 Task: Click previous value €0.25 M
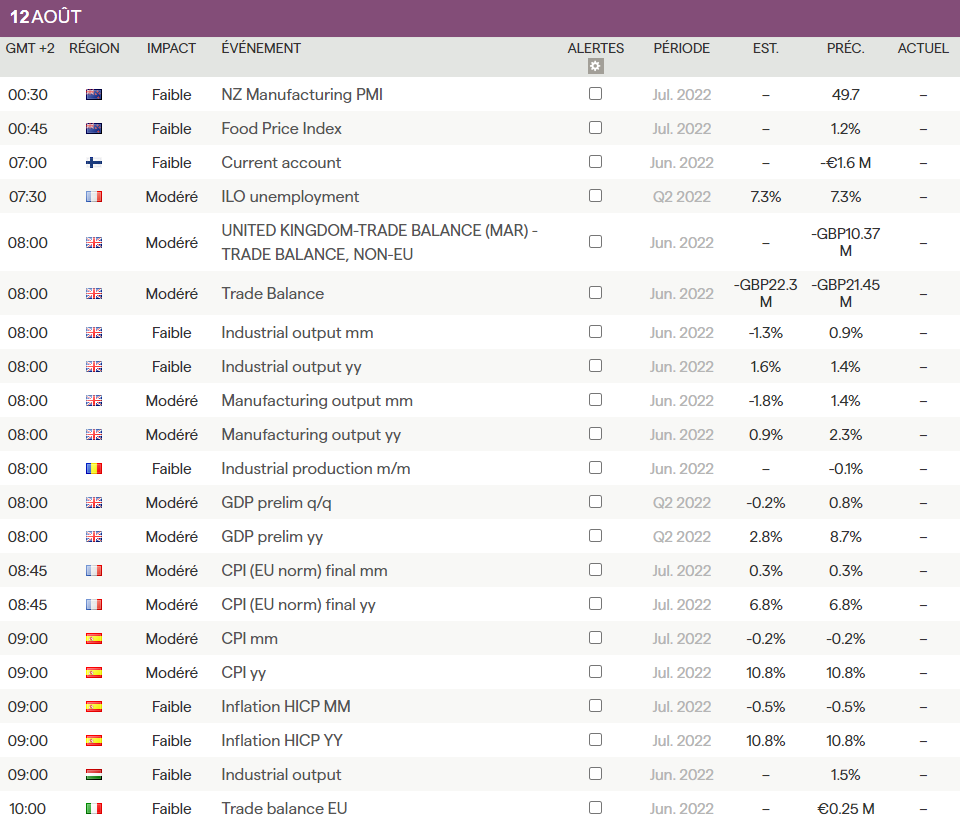pyautogui.click(x=846, y=808)
